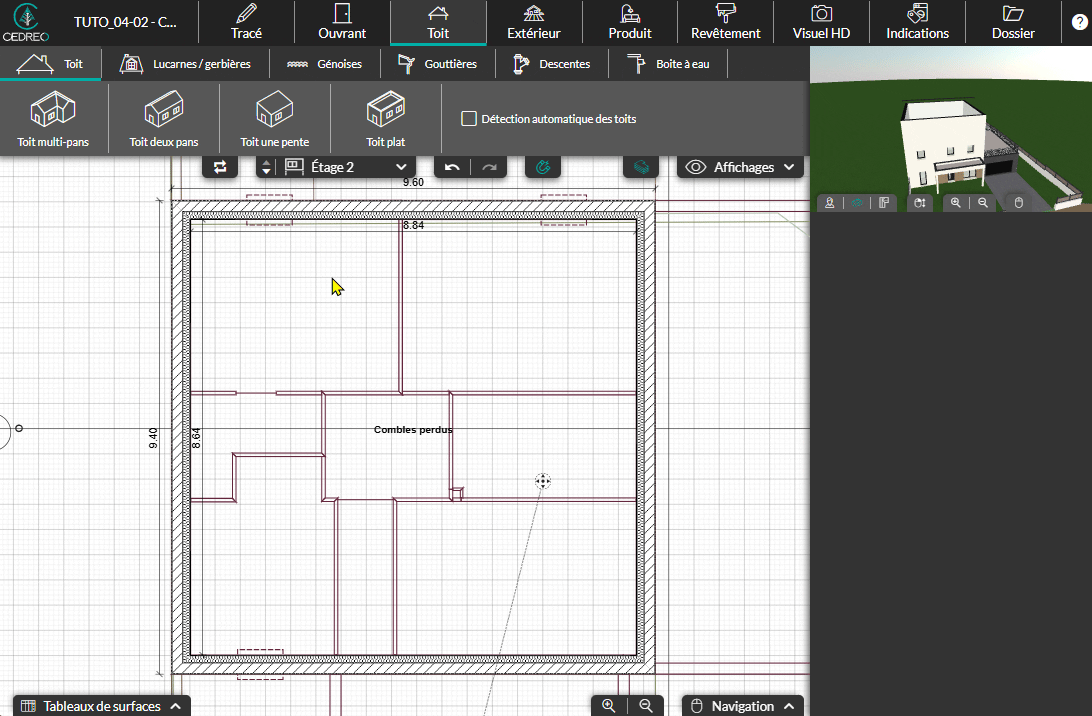Zoom in on the 2D plan

point(608,706)
